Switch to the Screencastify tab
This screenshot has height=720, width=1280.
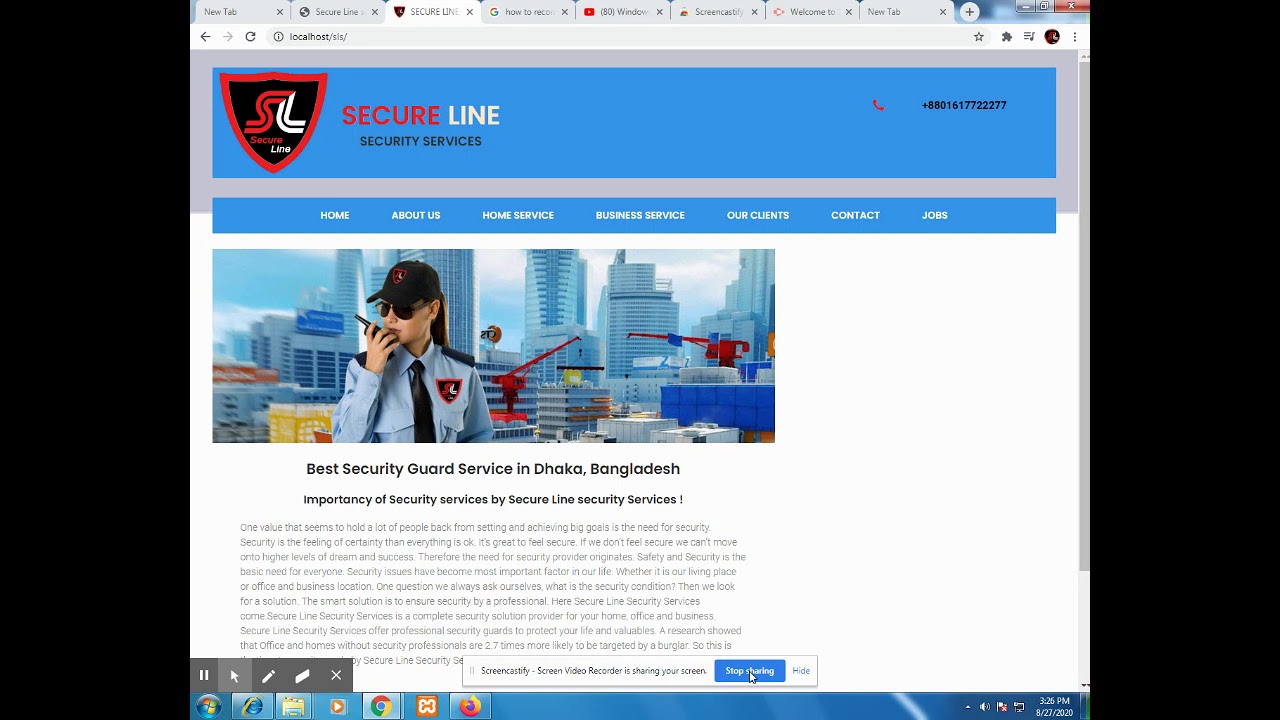tap(716, 12)
